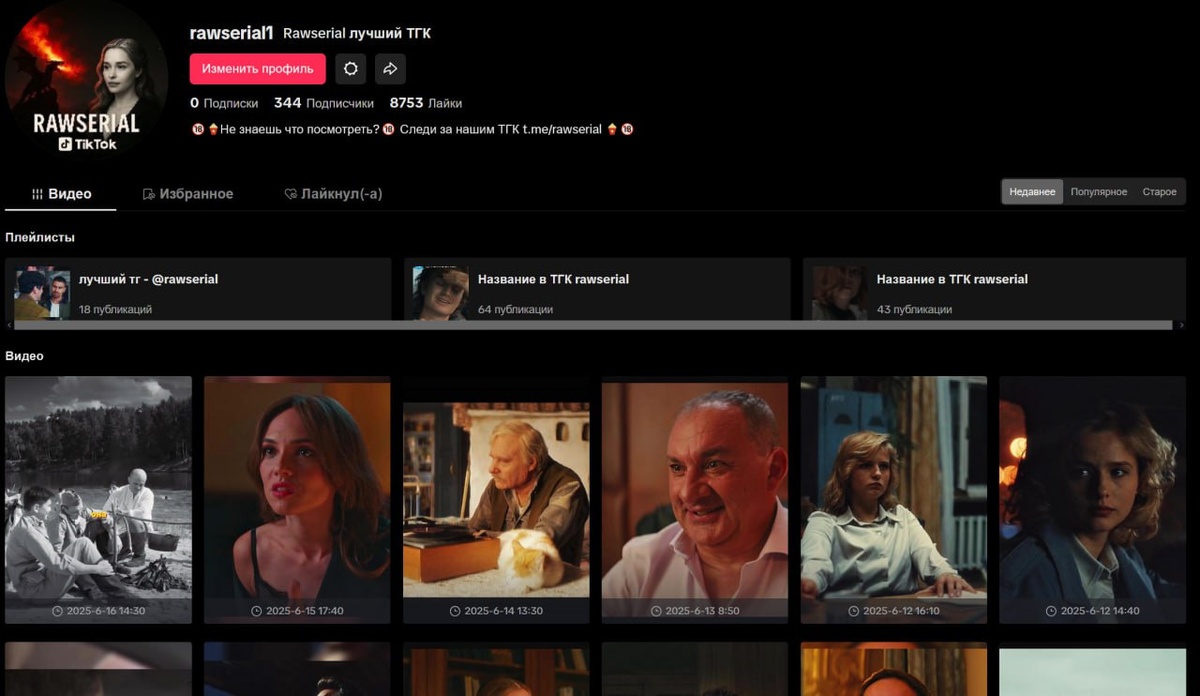
Task: Open video dated 2025-6-16 14:30
Action: click(98, 500)
